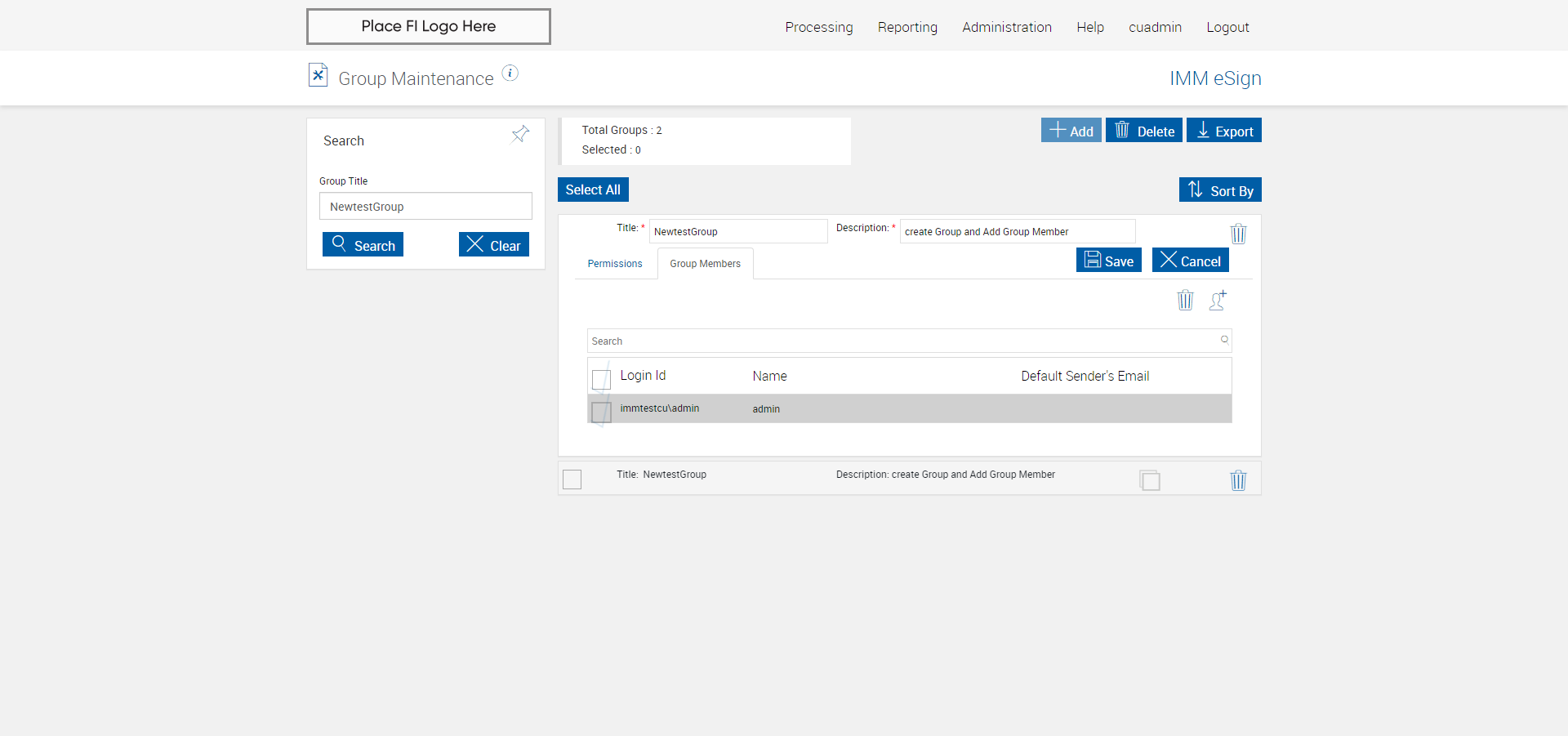This screenshot has height=736, width=1568.
Task: Switch to the Permissions tab
Action: (x=615, y=264)
